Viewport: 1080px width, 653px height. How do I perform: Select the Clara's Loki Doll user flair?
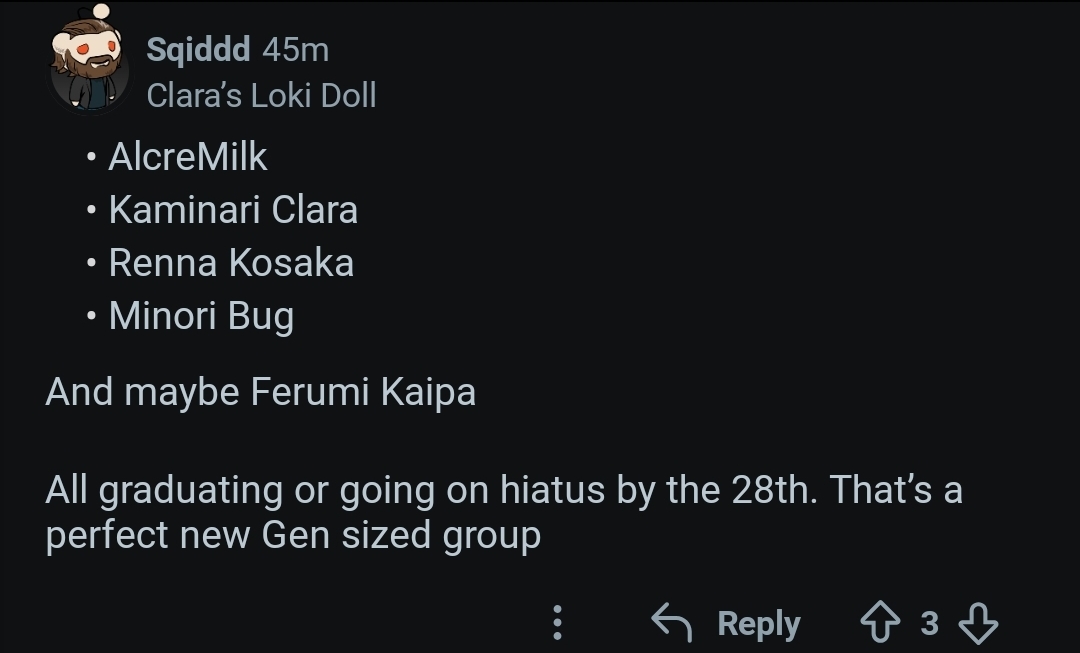click(x=262, y=96)
